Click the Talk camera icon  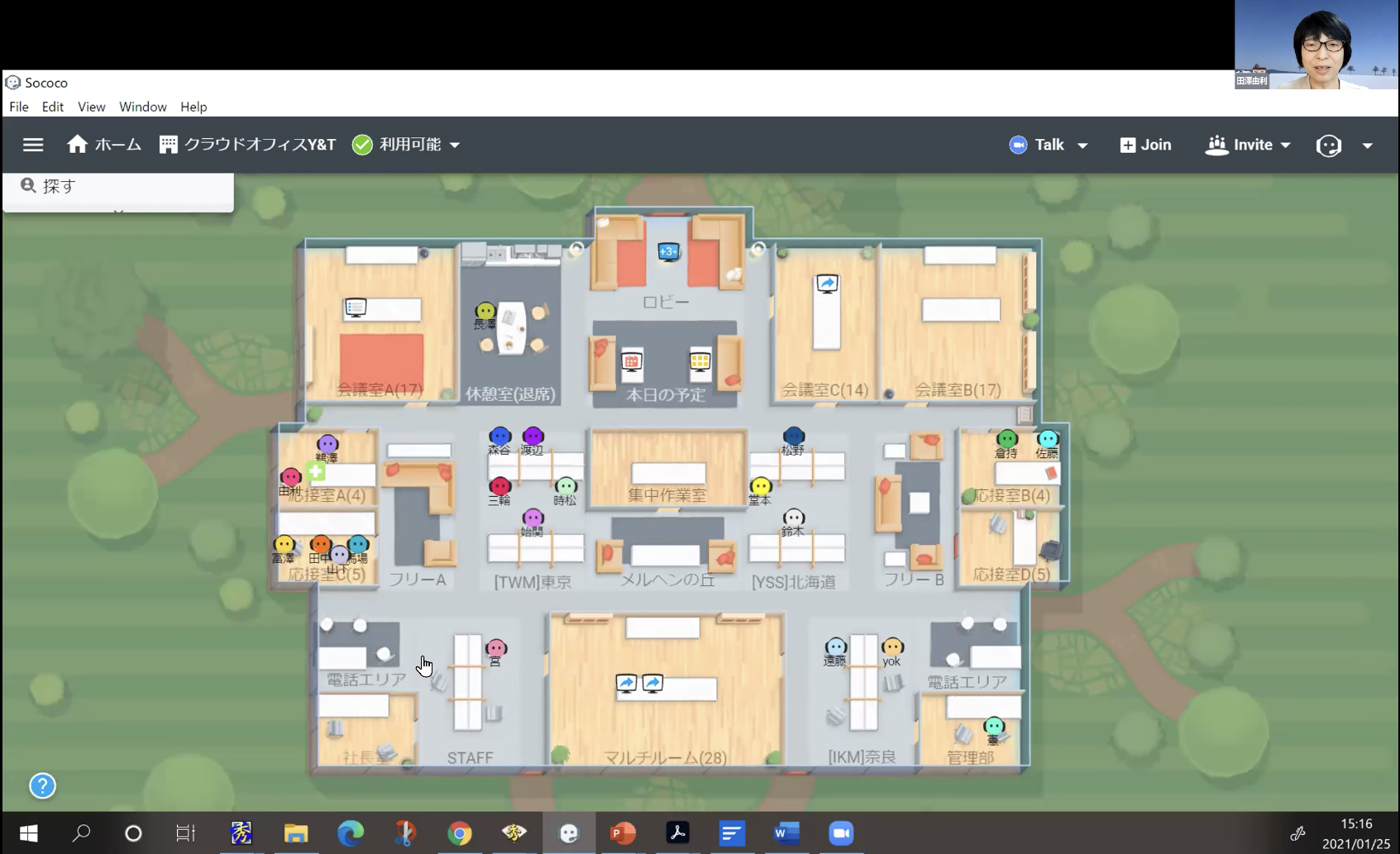[x=1018, y=145]
